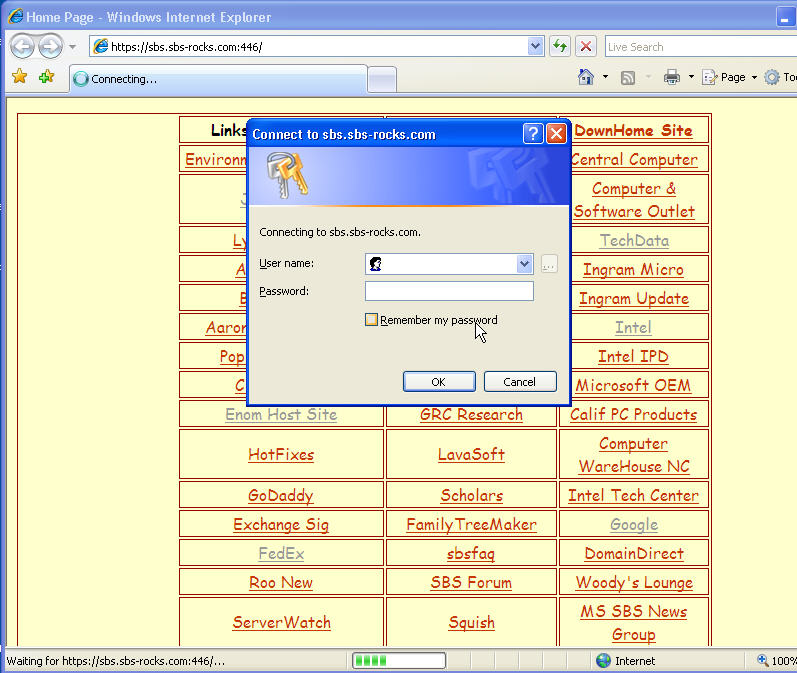
Task: Select the Connecting... browser tab
Action: [218, 79]
